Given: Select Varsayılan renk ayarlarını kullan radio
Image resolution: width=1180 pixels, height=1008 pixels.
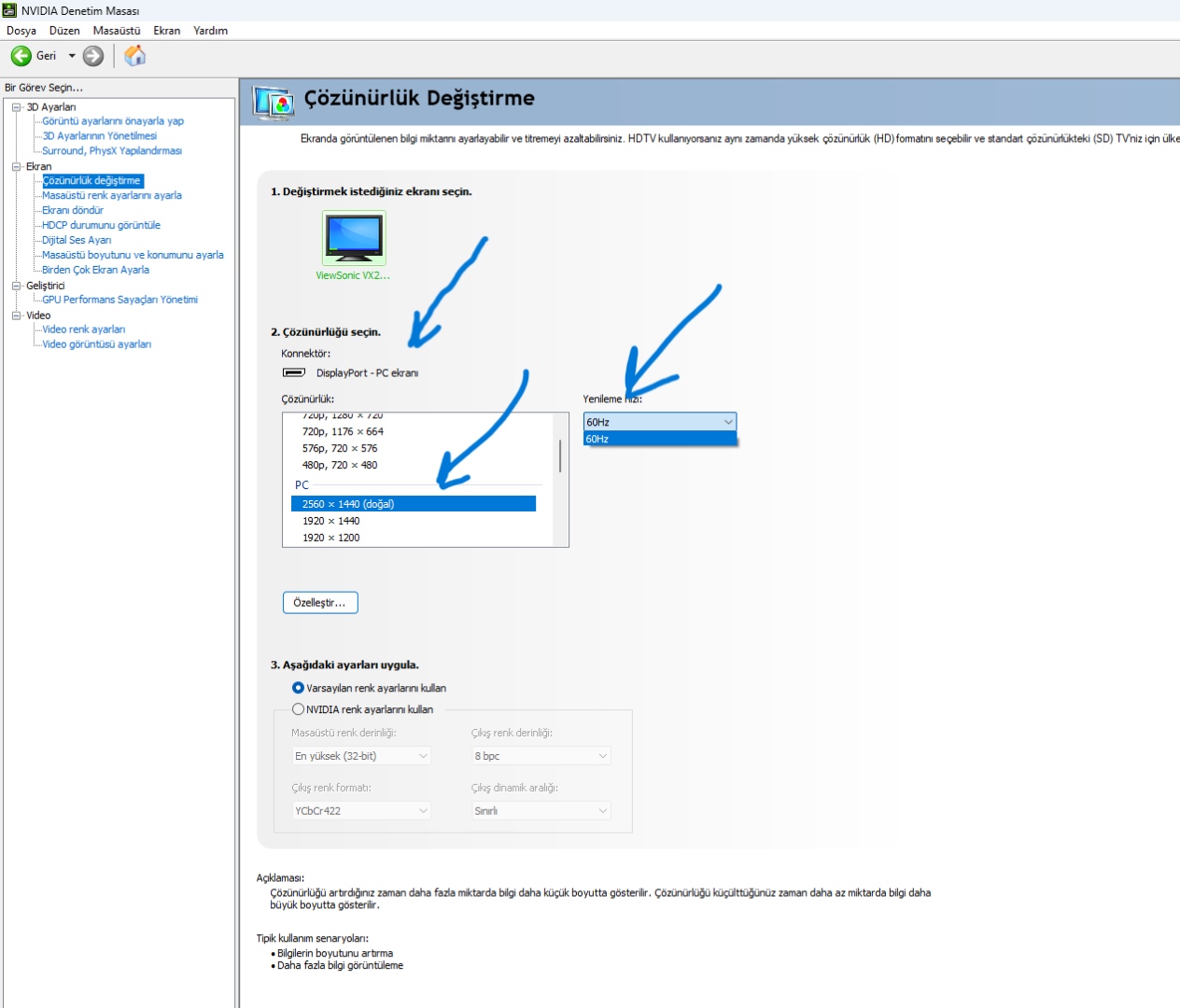Looking at the screenshot, I should 298,688.
